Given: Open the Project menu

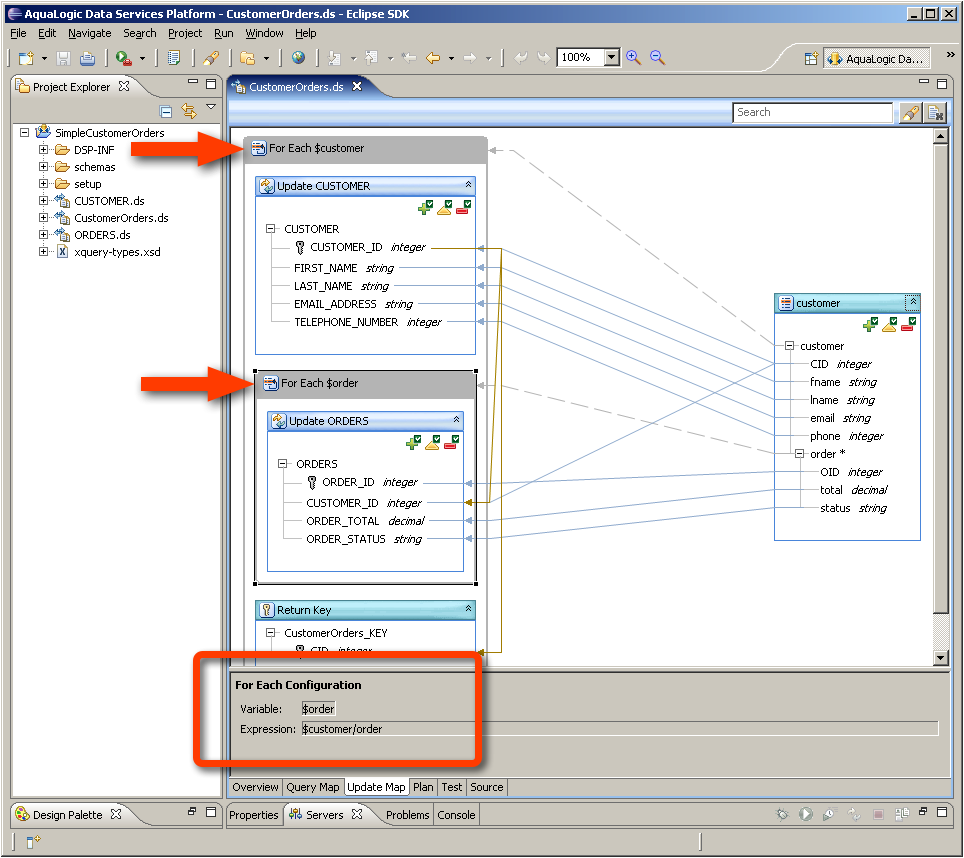Looking at the screenshot, I should coord(185,33).
